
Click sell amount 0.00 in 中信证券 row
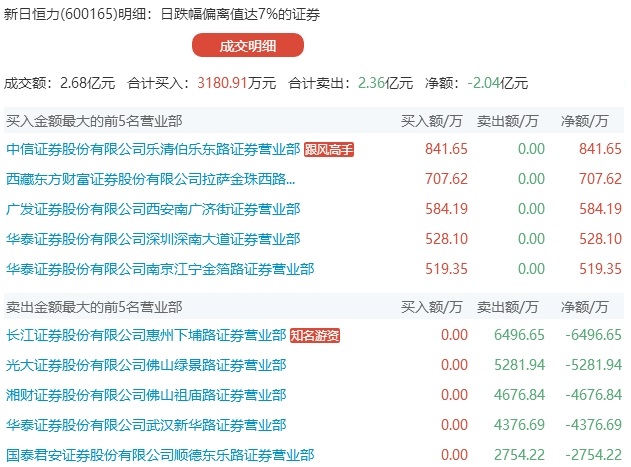click(531, 149)
